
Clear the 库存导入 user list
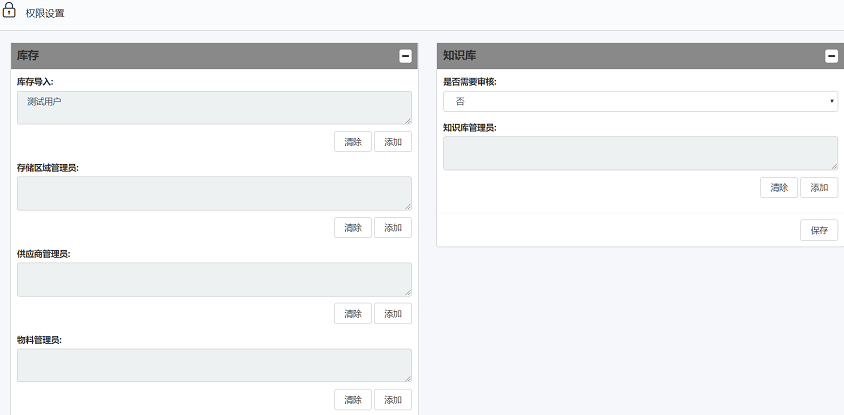click(352, 142)
